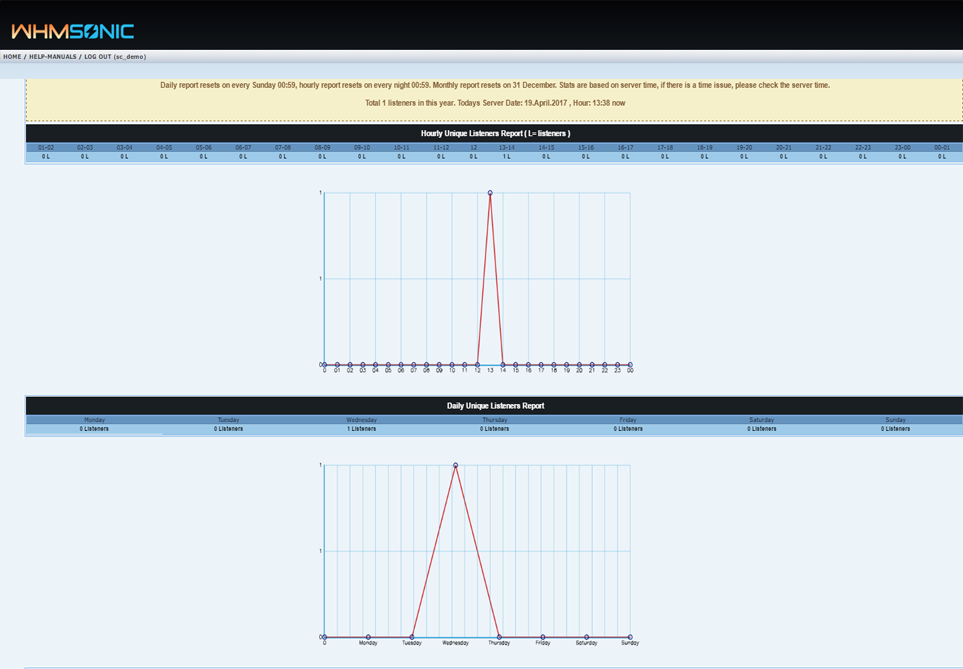The height and width of the screenshot is (669, 963).
Task: Click the Sunday data point in daily chart
Action: [x=630, y=637]
